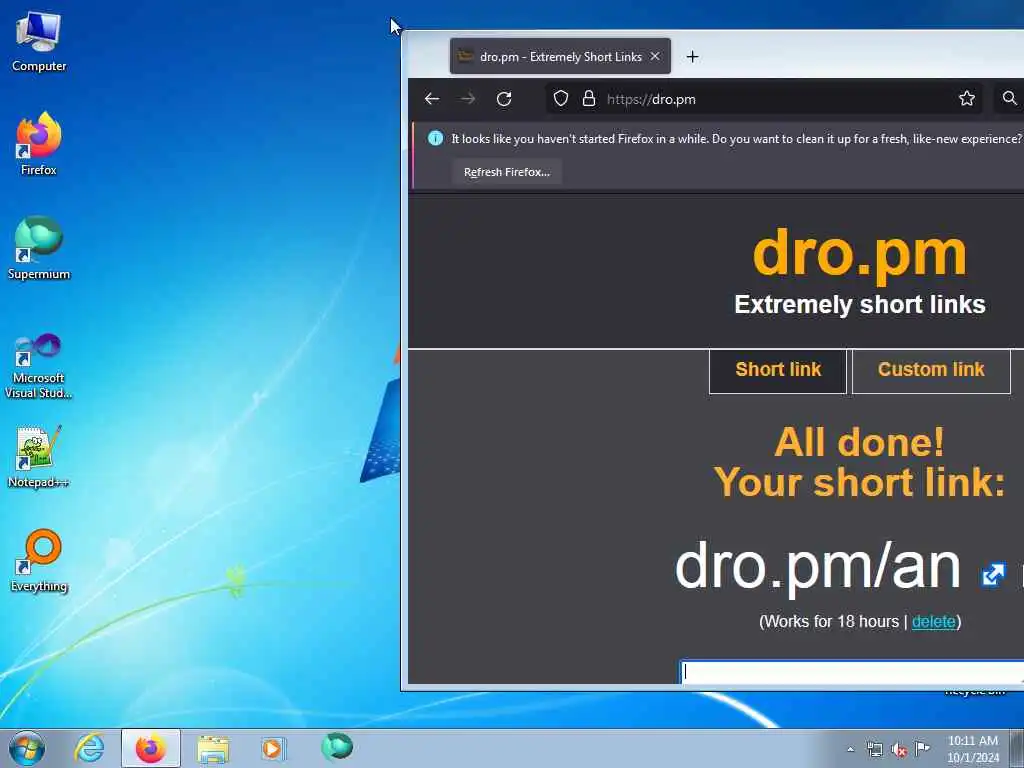
Task: Click the muted volume tray icon
Action: click(899, 750)
